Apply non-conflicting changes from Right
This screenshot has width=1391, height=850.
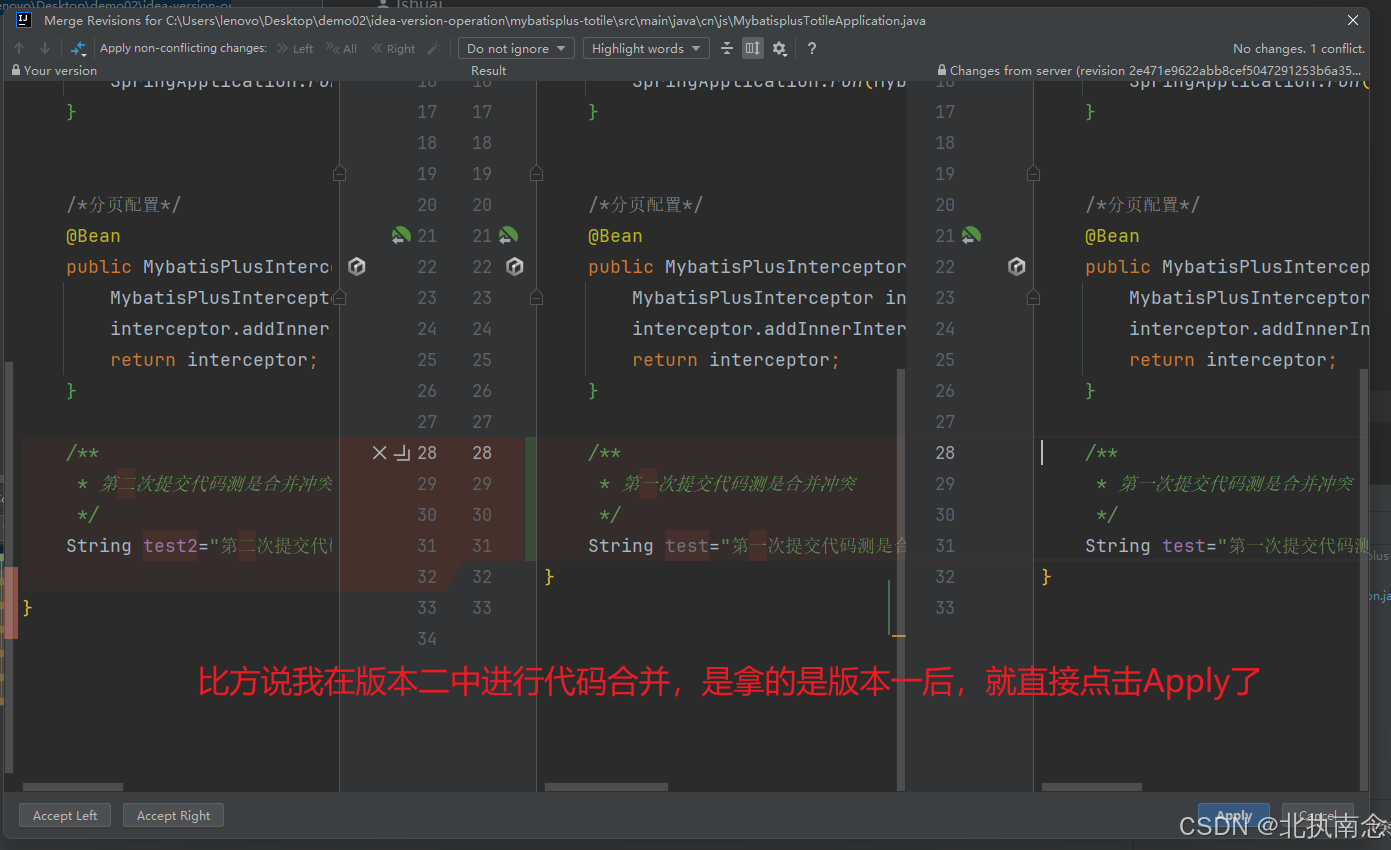coord(394,48)
